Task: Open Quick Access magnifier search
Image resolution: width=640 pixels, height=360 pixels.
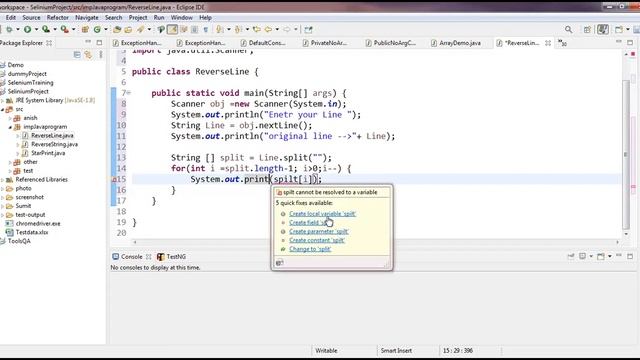Action: click(568, 29)
